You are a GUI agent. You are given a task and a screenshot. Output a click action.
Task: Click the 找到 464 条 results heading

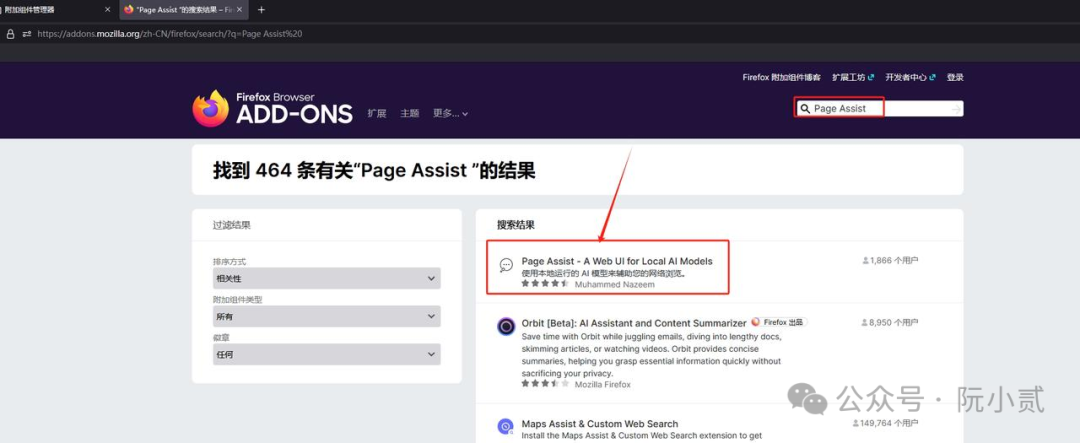374,170
